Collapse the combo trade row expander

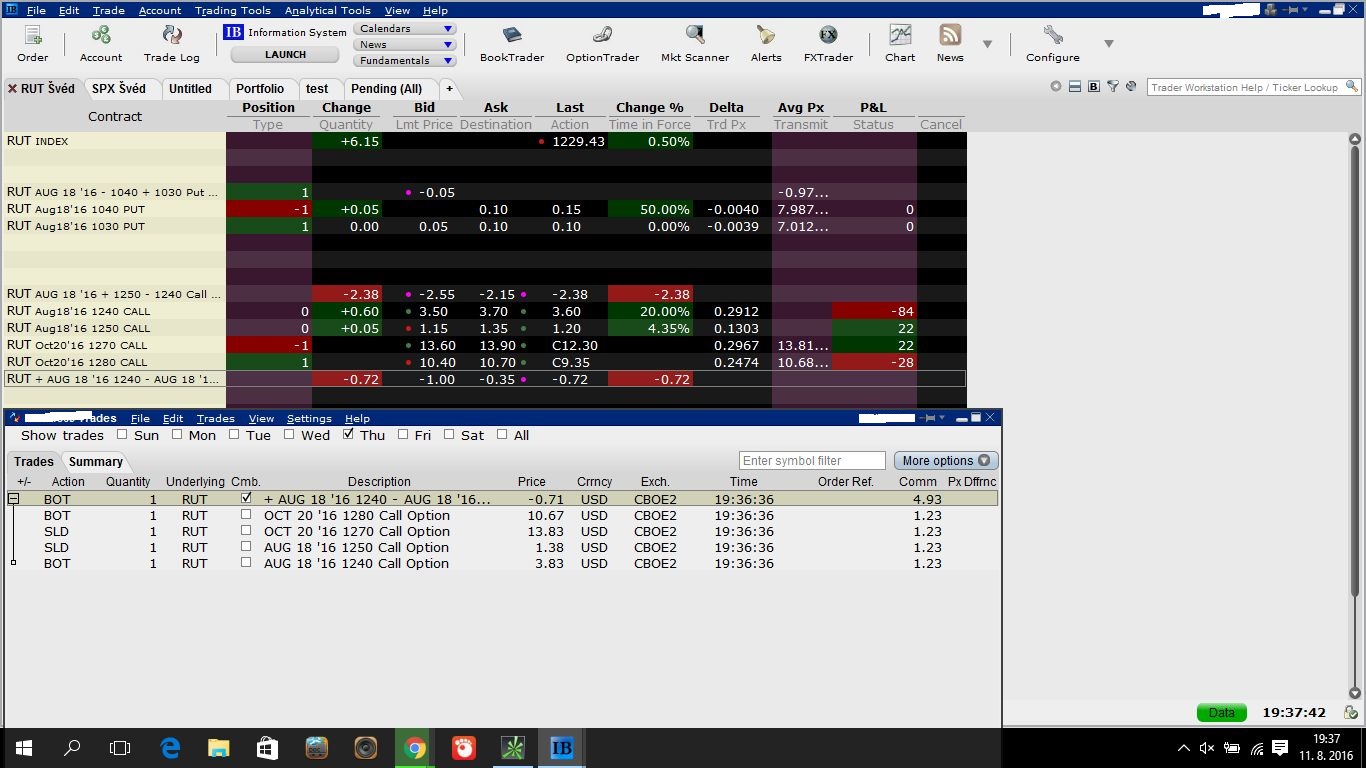pyautogui.click(x=13, y=498)
